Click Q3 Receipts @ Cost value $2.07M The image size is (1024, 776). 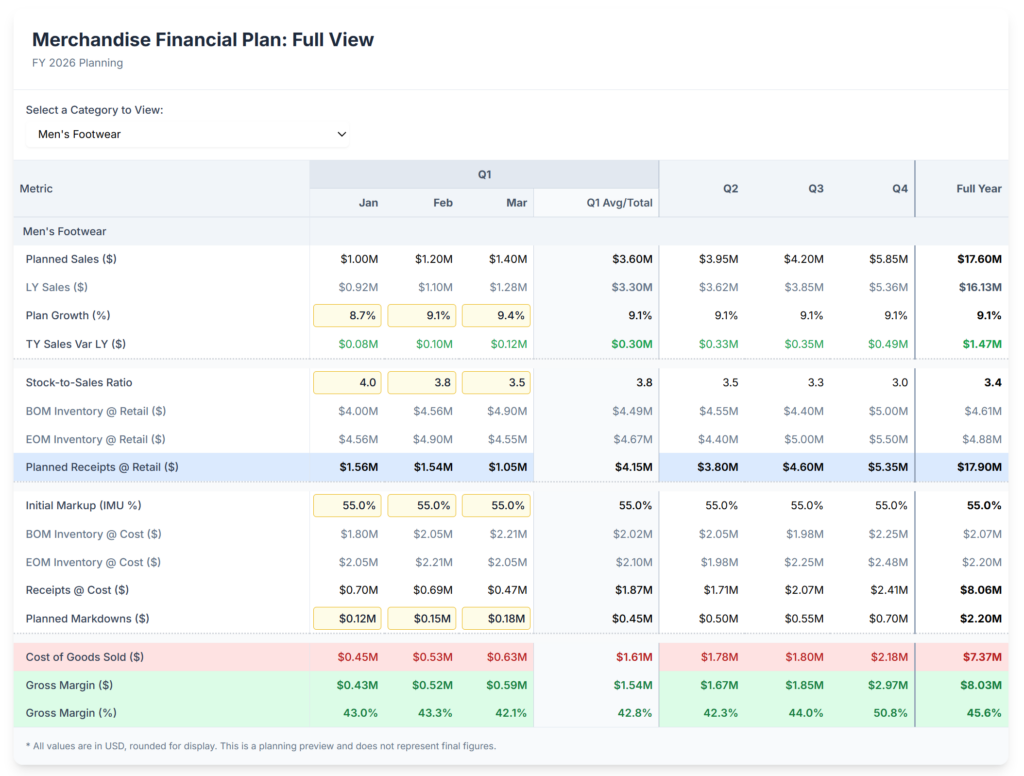tap(804, 590)
